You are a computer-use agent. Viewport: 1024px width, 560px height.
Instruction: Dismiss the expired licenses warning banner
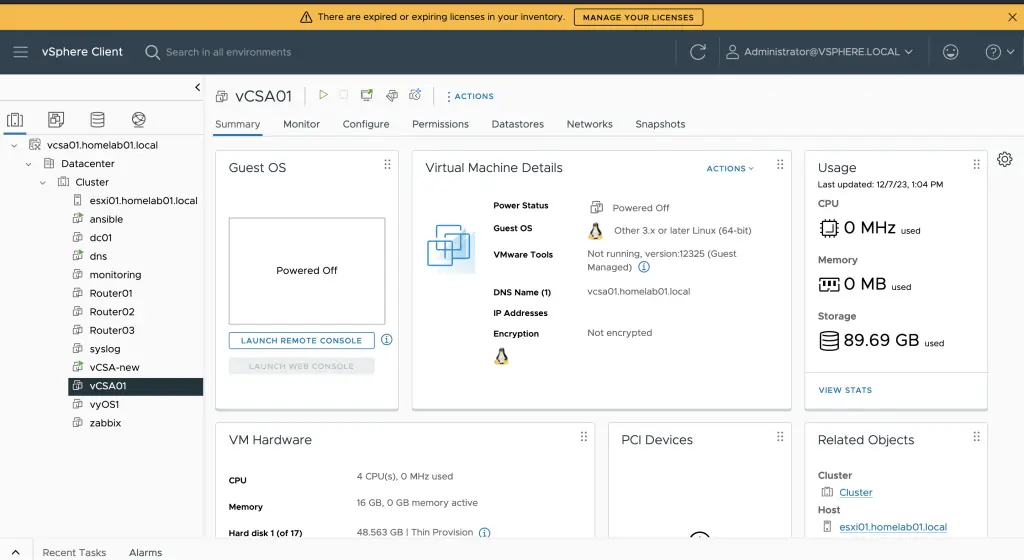[x=1012, y=17]
